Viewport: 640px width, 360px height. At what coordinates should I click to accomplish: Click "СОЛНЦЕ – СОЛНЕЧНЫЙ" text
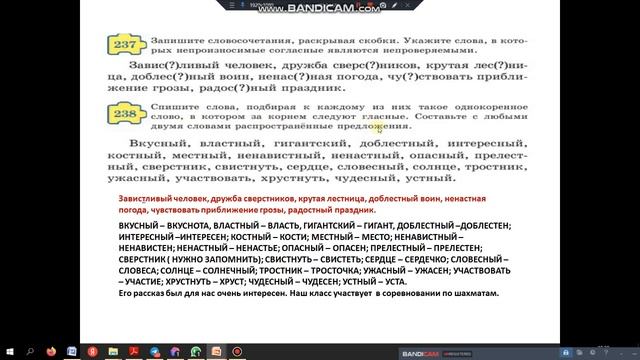[208, 271]
